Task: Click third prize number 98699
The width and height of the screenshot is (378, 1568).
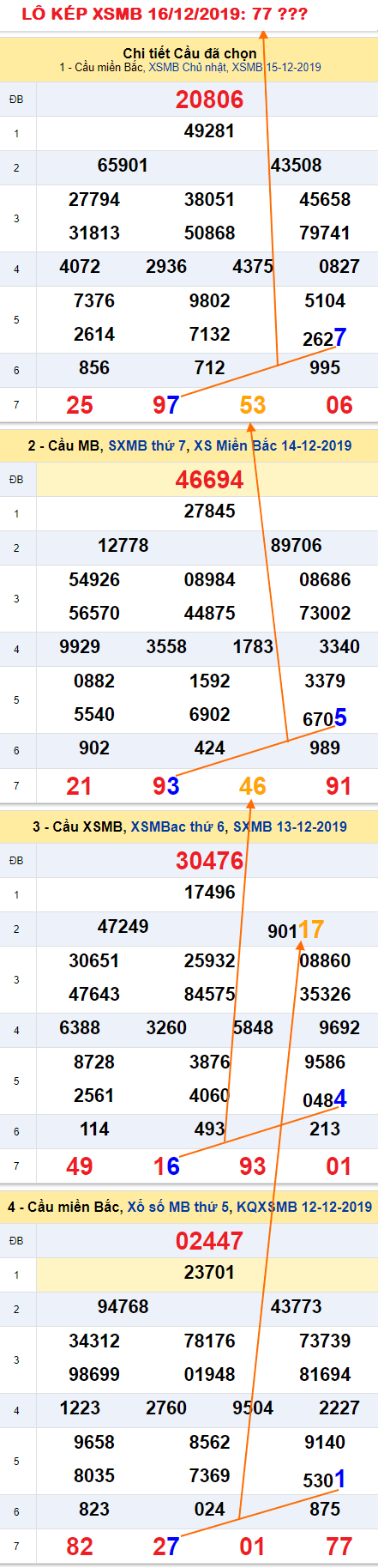Action: [94, 1374]
